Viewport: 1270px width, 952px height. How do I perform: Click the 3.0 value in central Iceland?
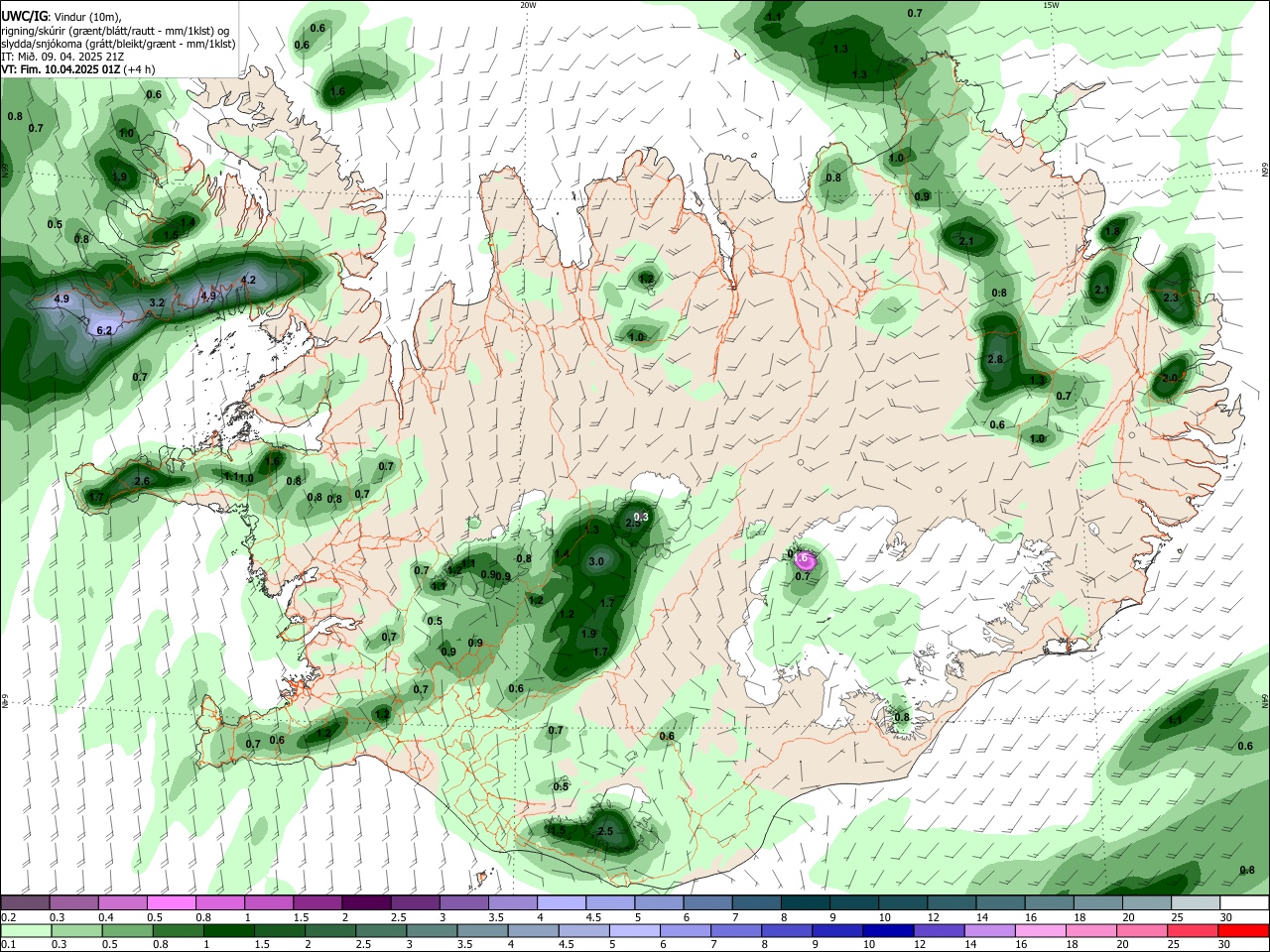click(x=596, y=562)
